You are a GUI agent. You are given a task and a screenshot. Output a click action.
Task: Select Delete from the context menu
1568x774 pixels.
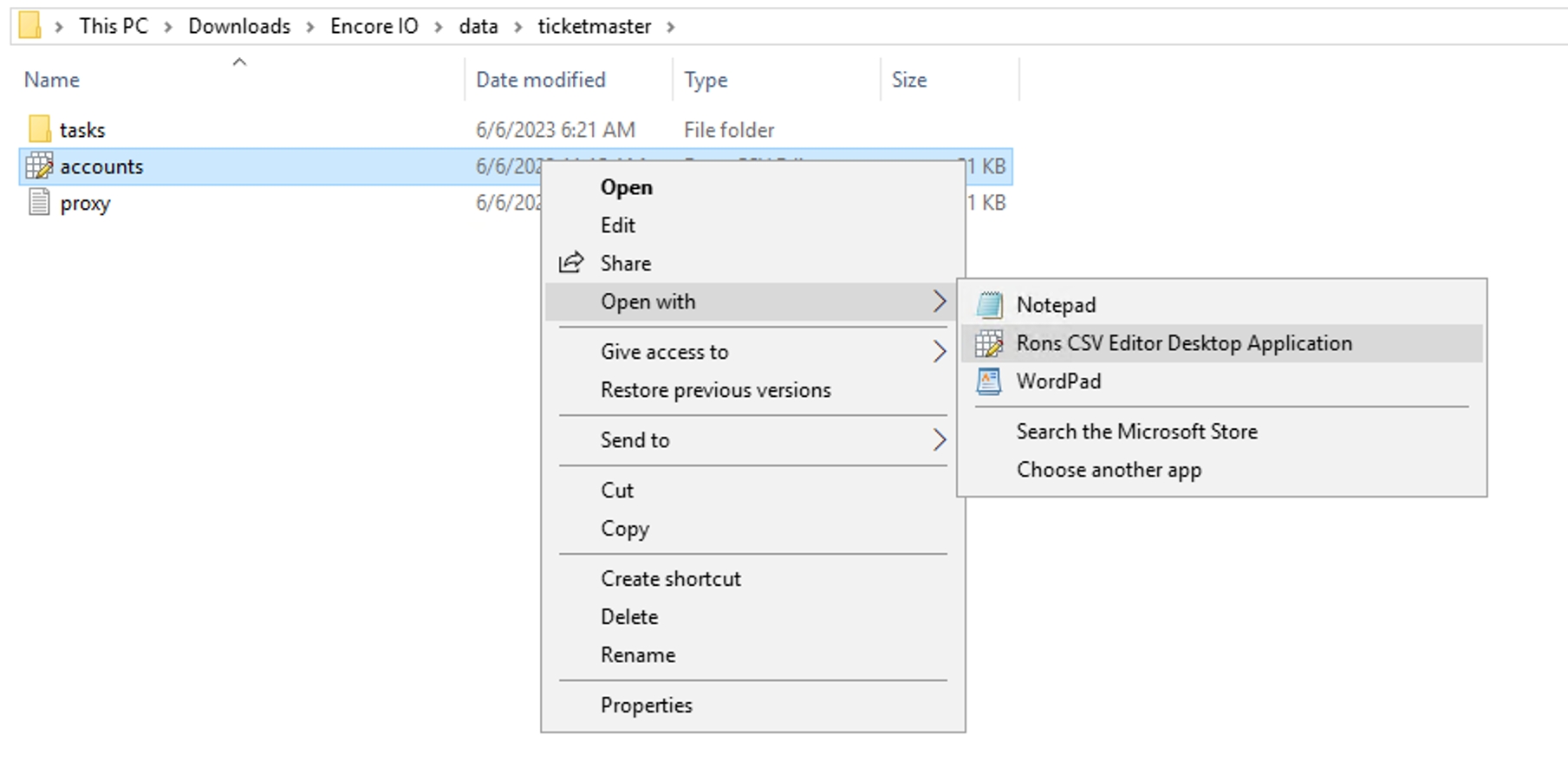[x=629, y=617]
